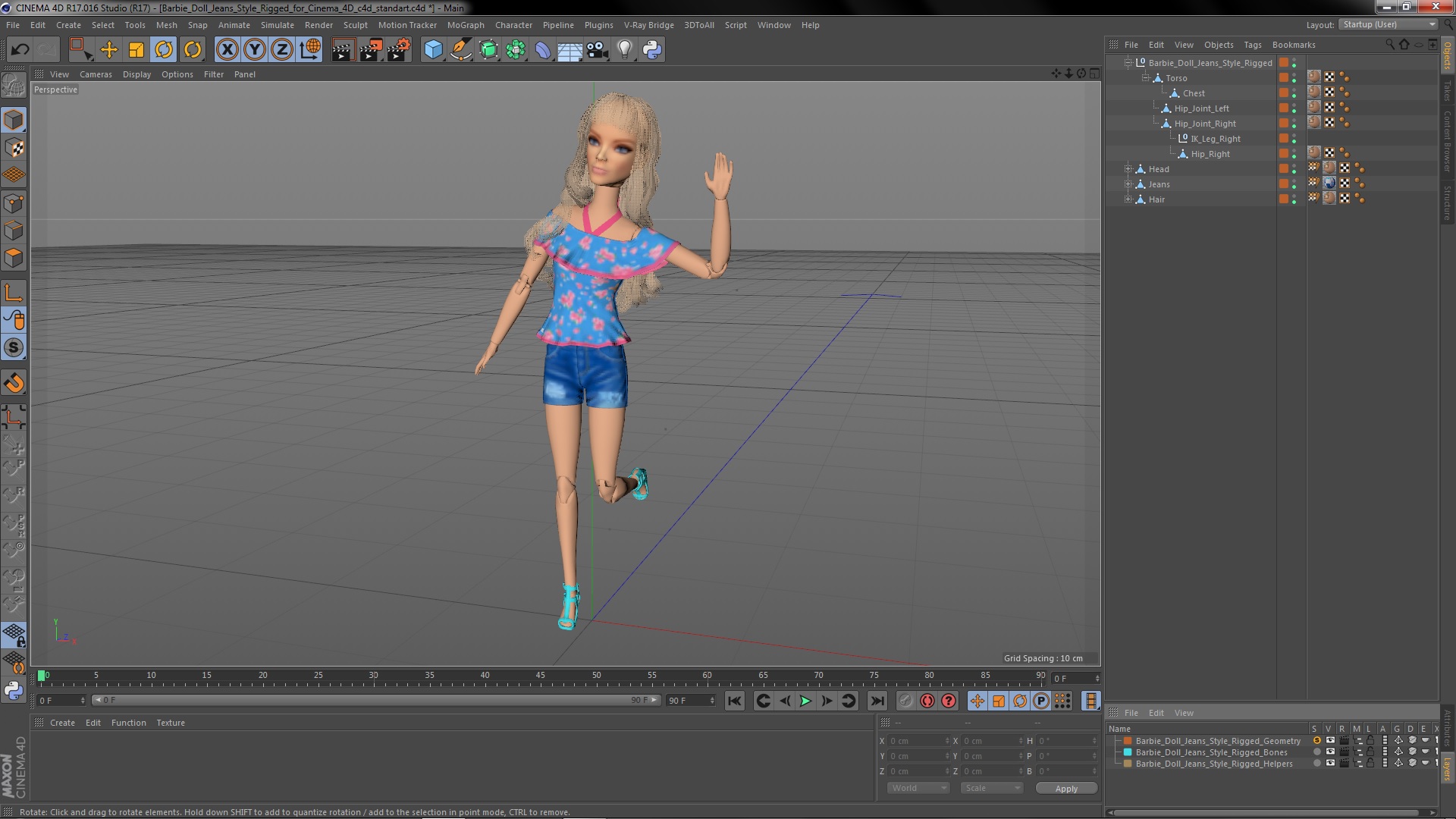Select the Spline pen tool icon
Screen dimensions: 1456x819
[x=460, y=49]
